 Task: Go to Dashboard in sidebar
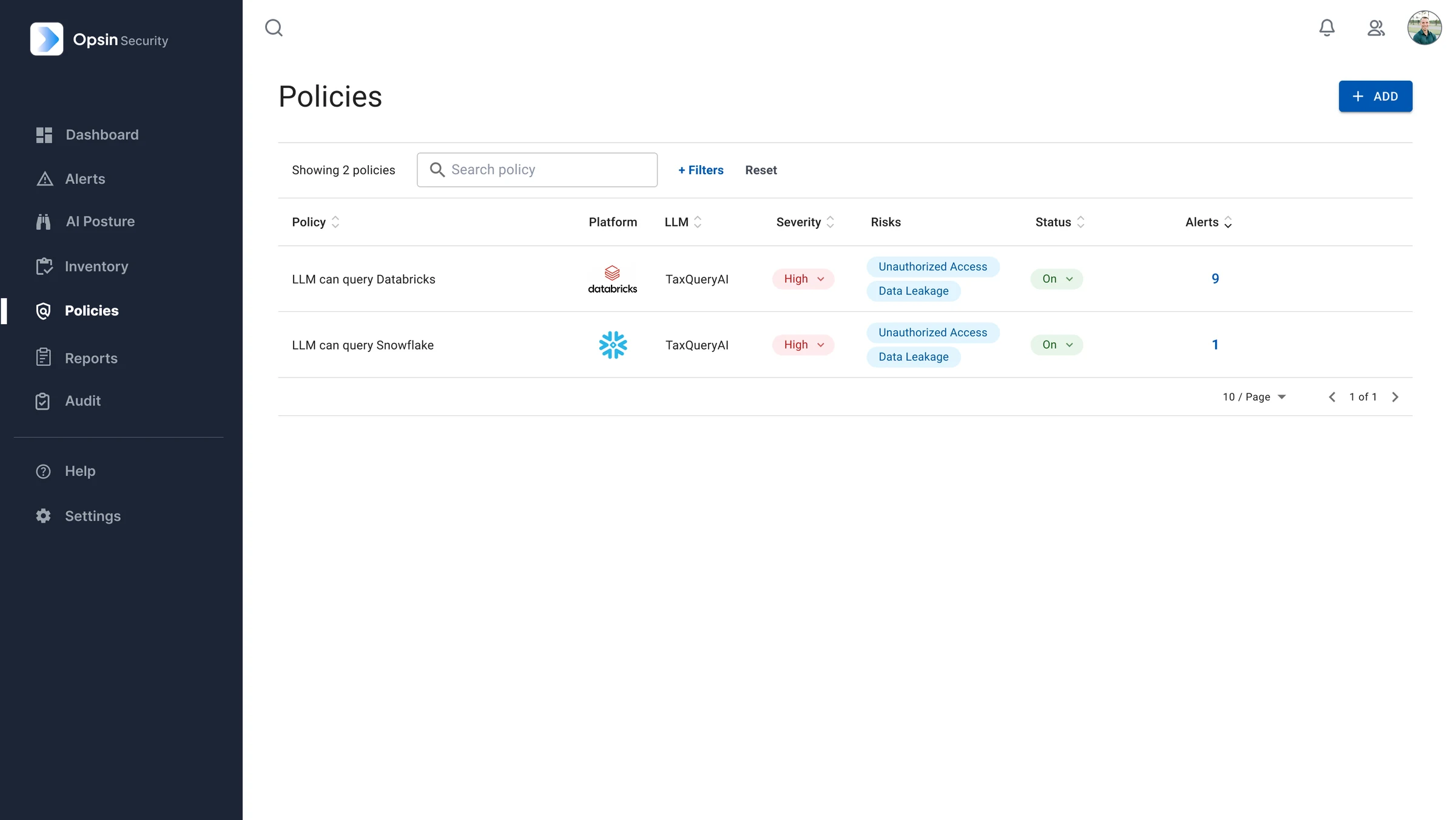pos(102,135)
